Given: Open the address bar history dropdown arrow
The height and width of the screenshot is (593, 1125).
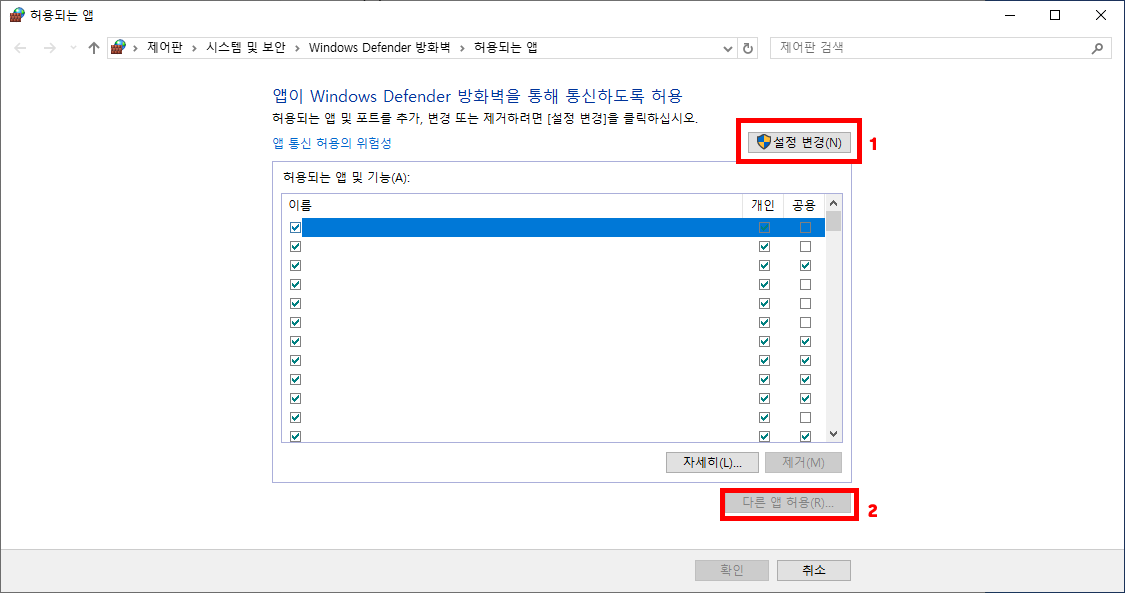Looking at the screenshot, I should [728, 48].
